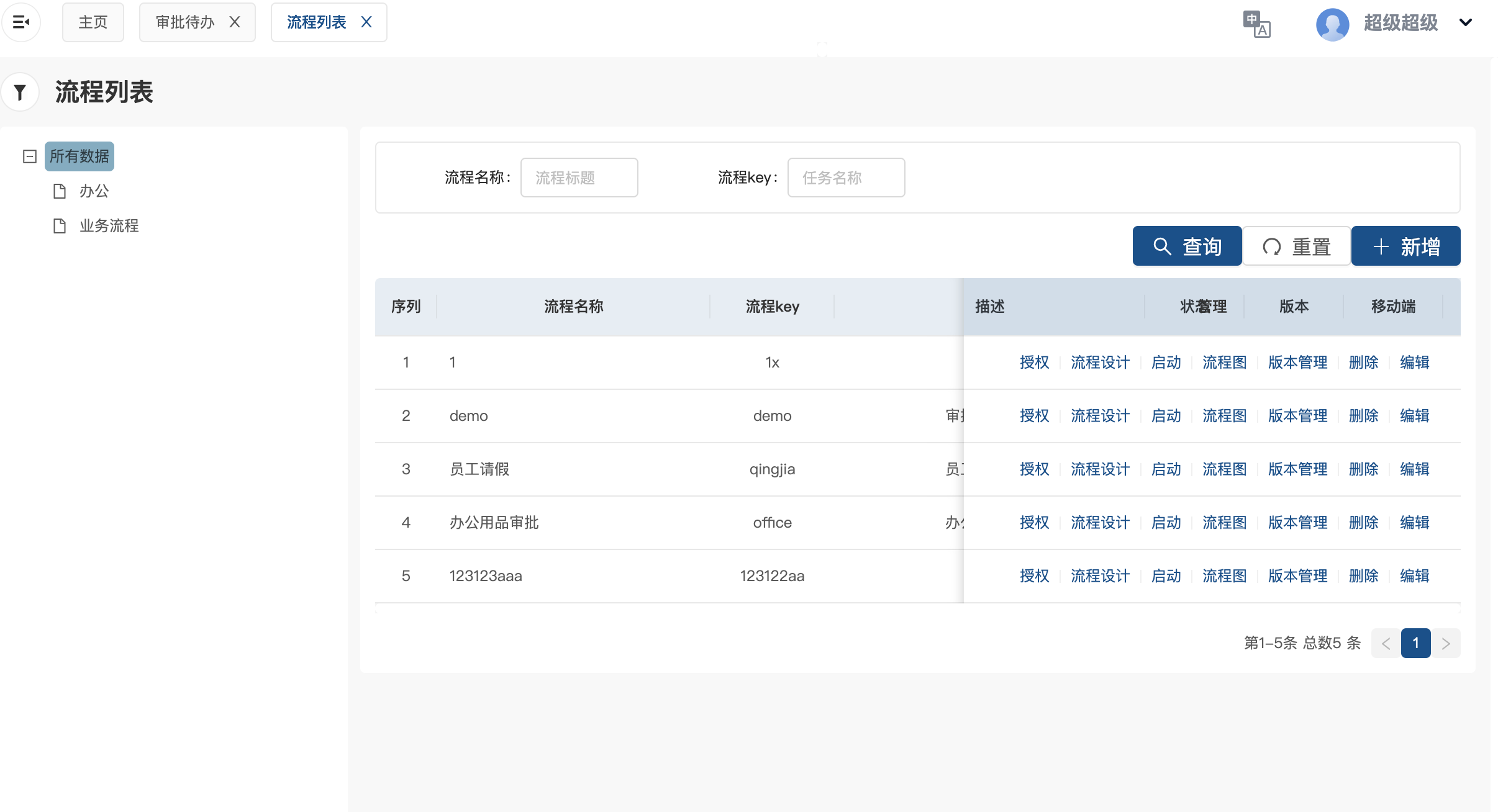Click the 新增 add button
The width and height of the screenshot is (1498, 812).
(x=1406, y=246)
